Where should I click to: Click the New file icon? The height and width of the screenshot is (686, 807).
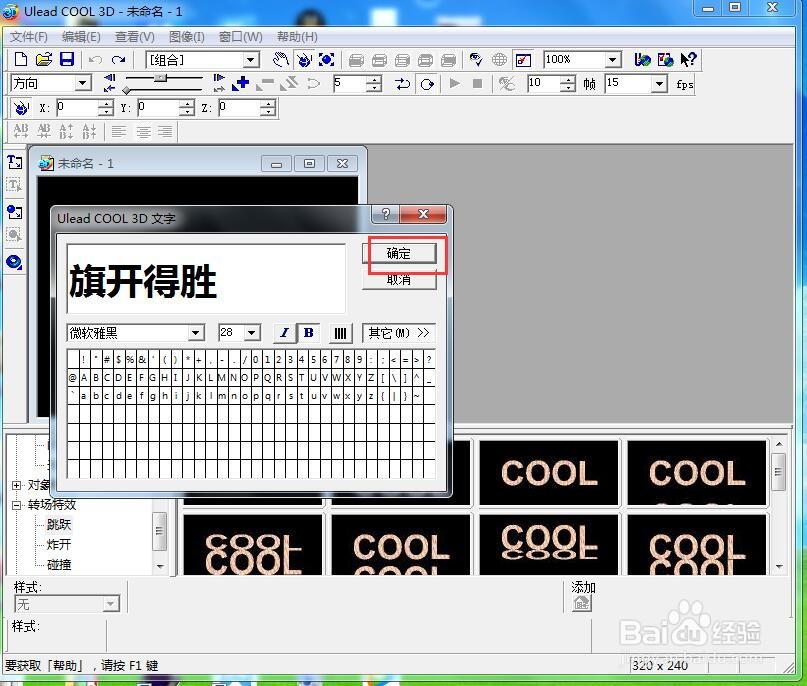coord(21,60)
